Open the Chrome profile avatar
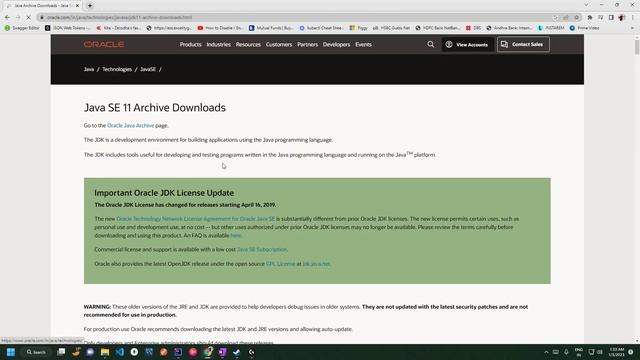Screen dimensions: 640x360 (x=622, y=17)
